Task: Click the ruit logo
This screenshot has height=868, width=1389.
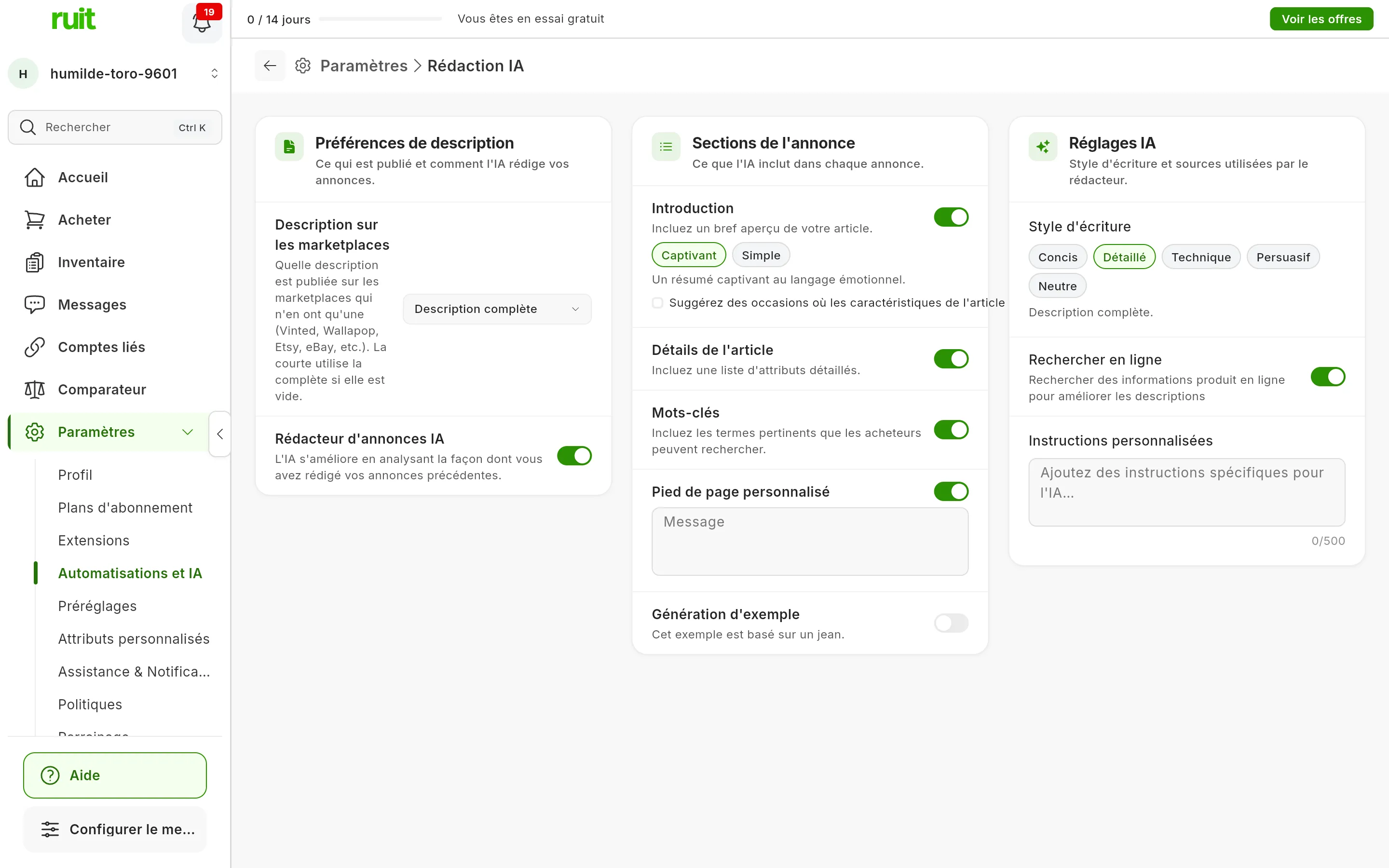Action: [x=73, y=19]
